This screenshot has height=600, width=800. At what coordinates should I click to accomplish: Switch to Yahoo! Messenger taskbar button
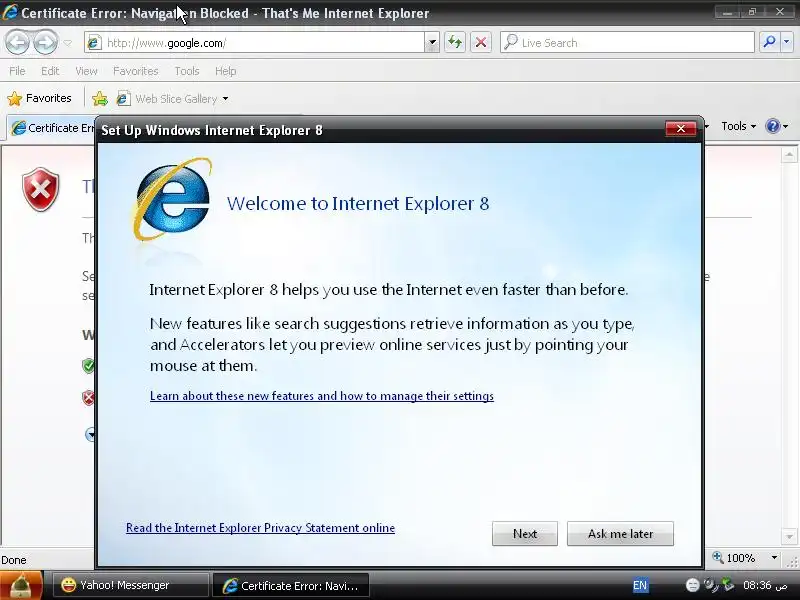[131, 585]
